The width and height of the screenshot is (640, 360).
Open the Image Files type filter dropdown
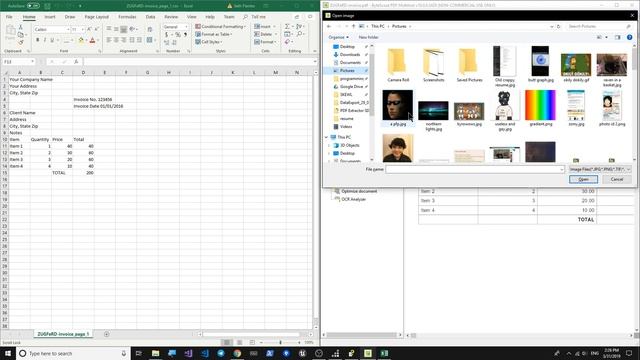[600, 169]
